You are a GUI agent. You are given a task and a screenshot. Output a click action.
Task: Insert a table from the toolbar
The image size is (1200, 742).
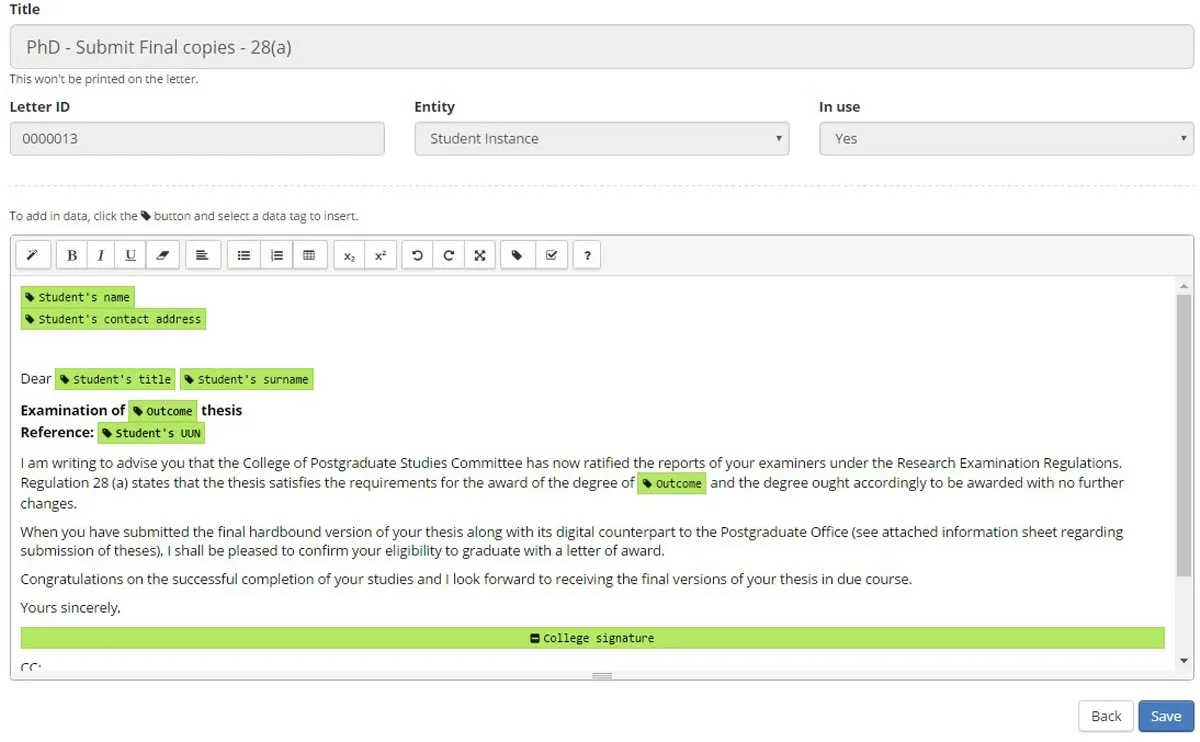[x=309, y=256]
